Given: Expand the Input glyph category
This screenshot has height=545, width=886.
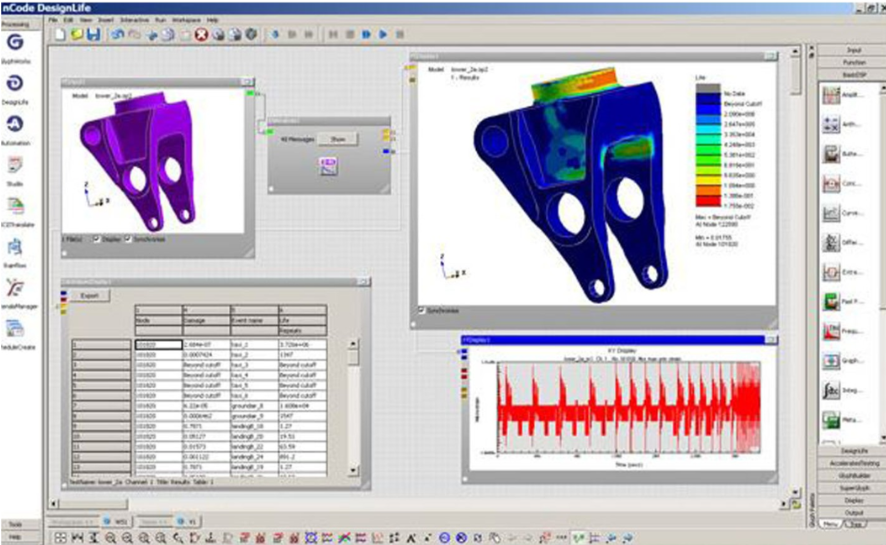Looking at the screenshot, I should (x=853, y=49).
